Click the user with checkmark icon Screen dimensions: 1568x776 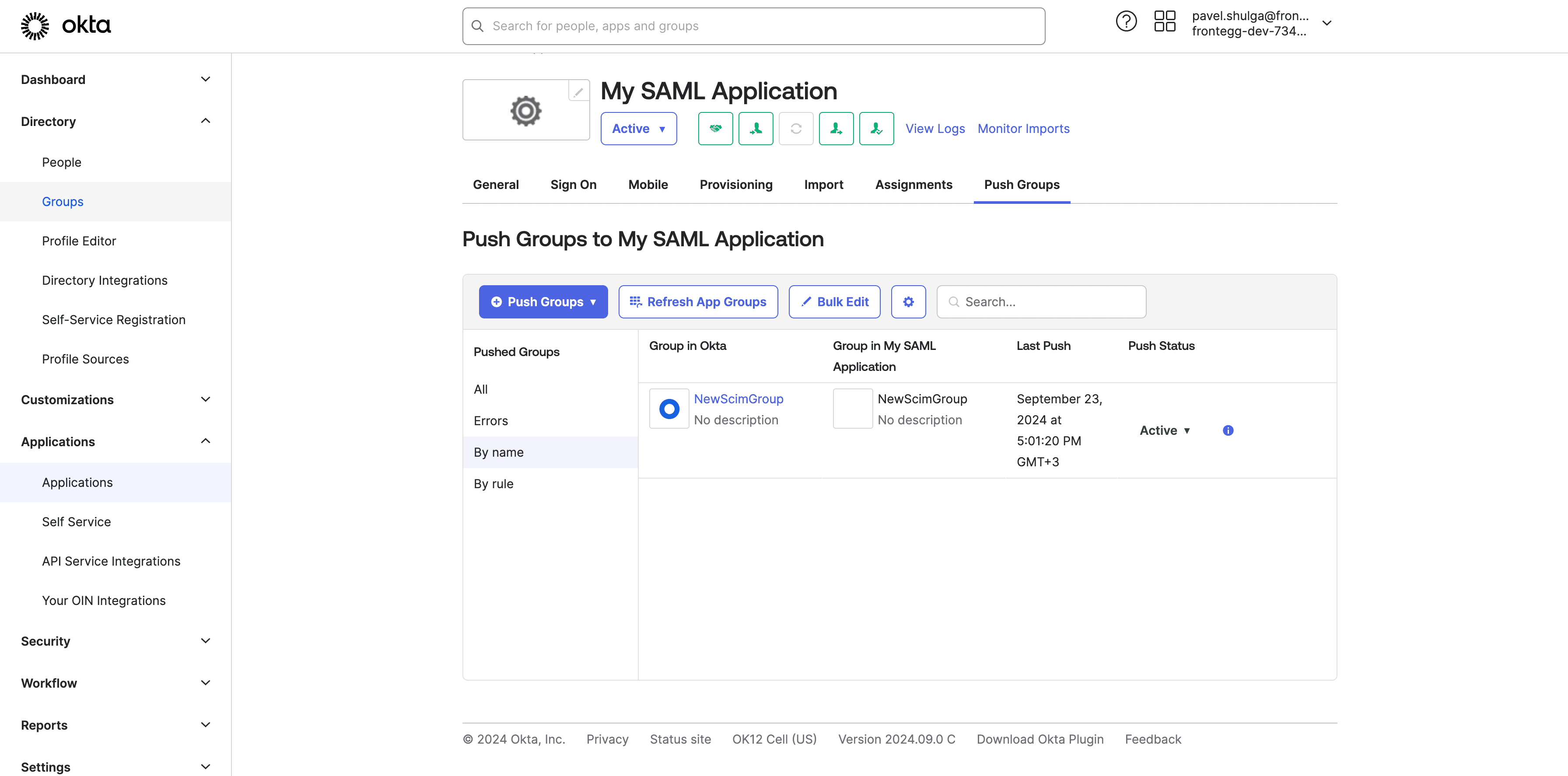pos(876,129)
